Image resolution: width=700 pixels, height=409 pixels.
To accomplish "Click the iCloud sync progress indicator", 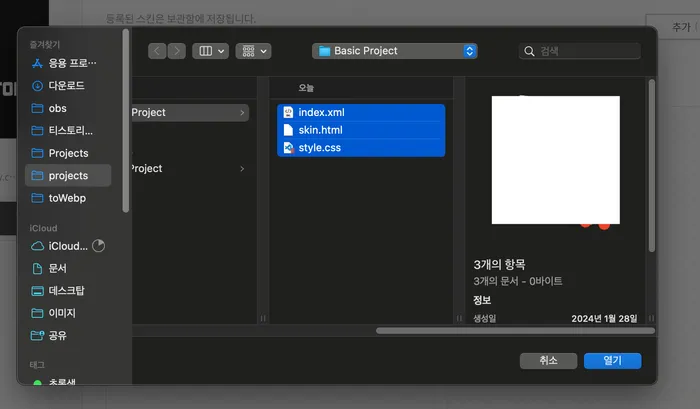I will pos(98,246).
